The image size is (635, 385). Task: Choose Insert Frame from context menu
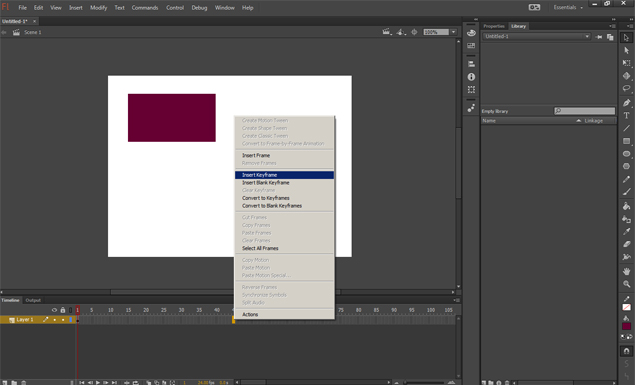pos(284,155)
